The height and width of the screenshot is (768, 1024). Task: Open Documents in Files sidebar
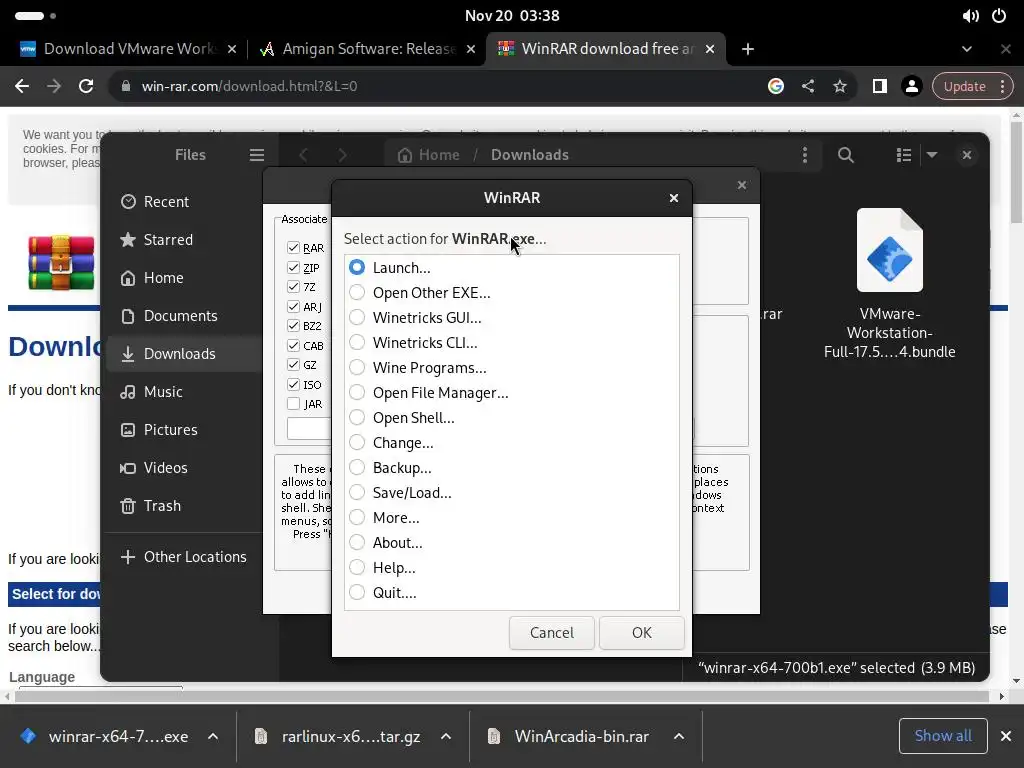click(184, 315)
